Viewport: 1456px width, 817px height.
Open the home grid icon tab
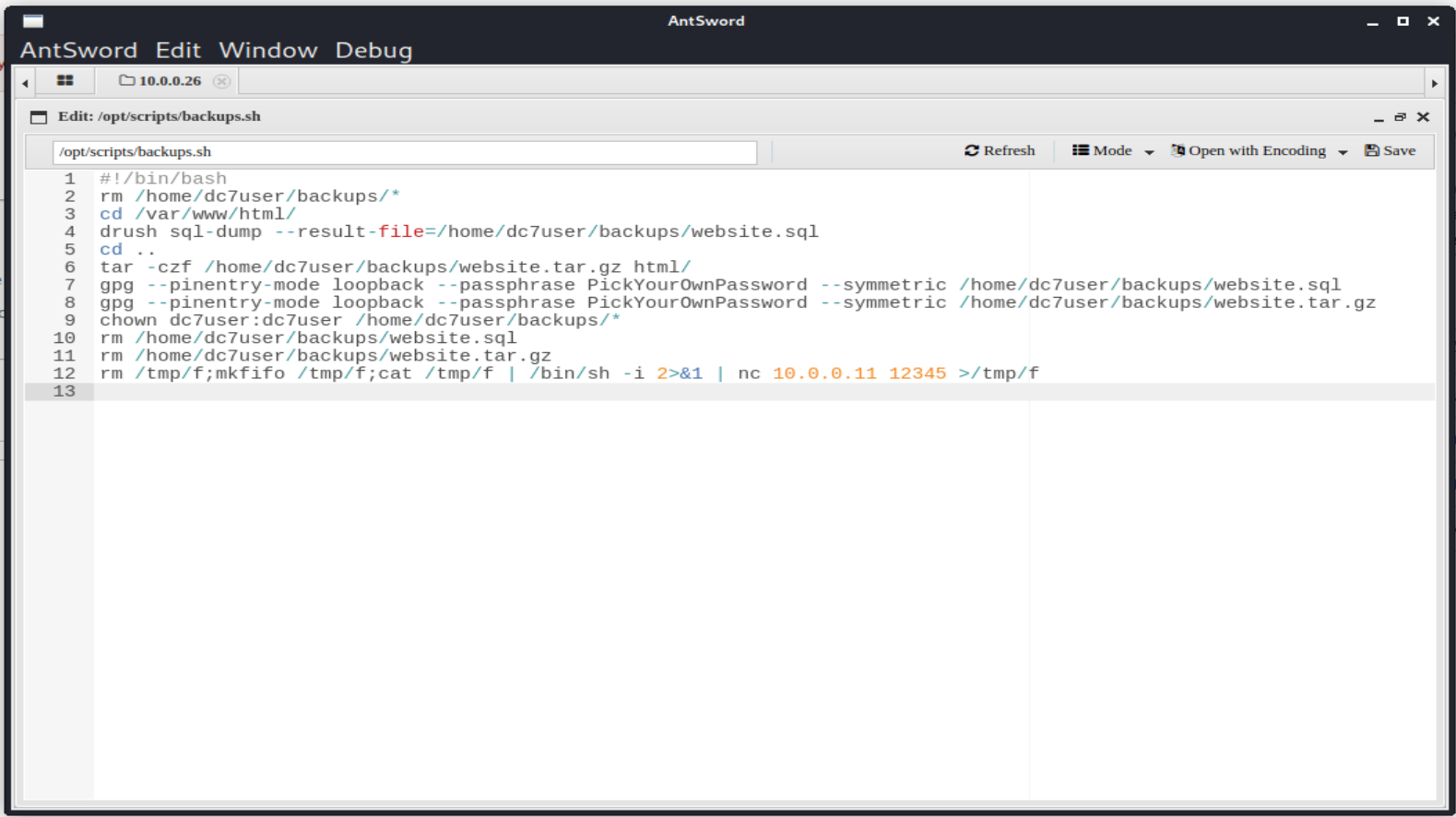point(65,81)
